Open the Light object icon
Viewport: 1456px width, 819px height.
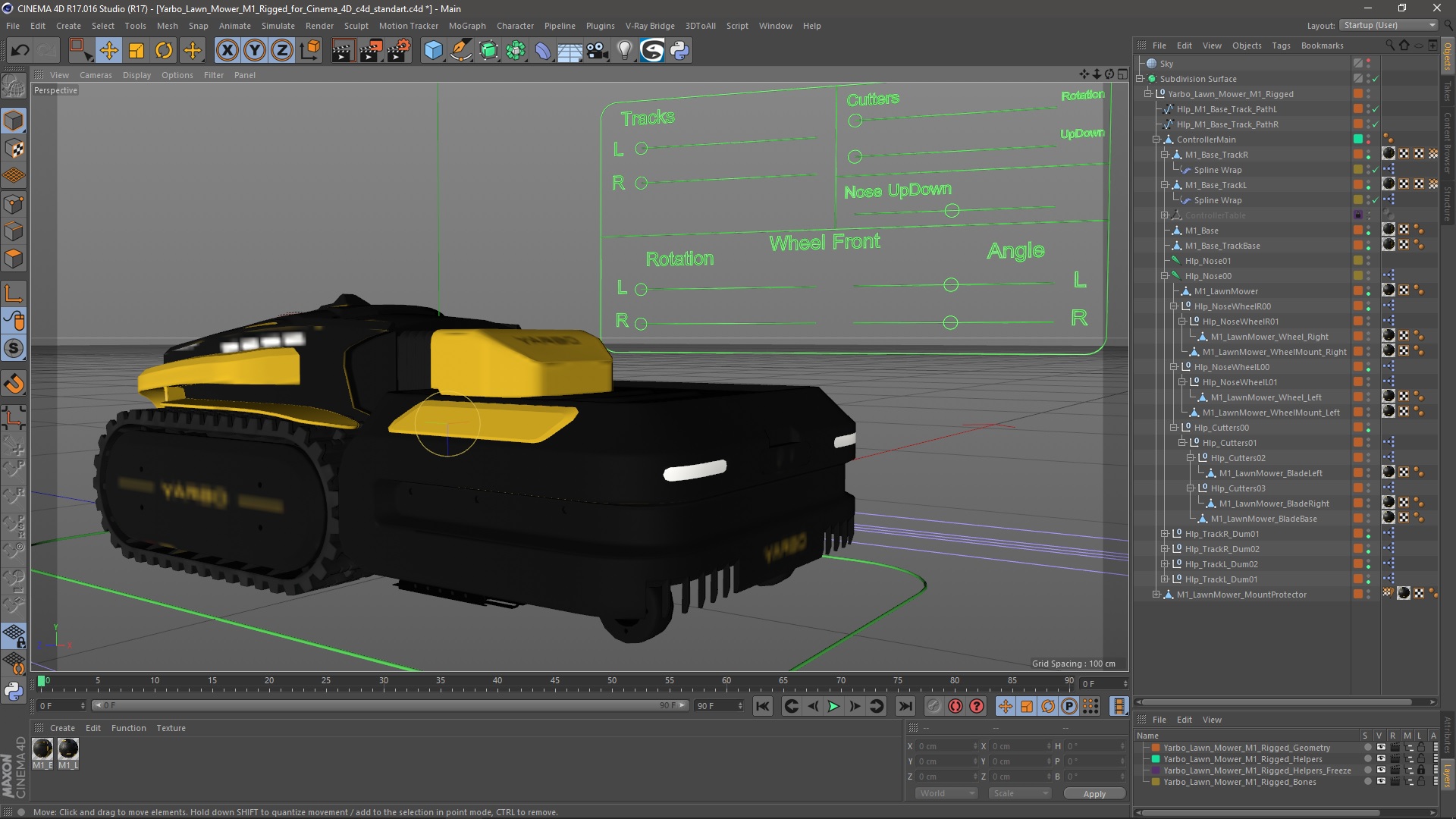624,51
